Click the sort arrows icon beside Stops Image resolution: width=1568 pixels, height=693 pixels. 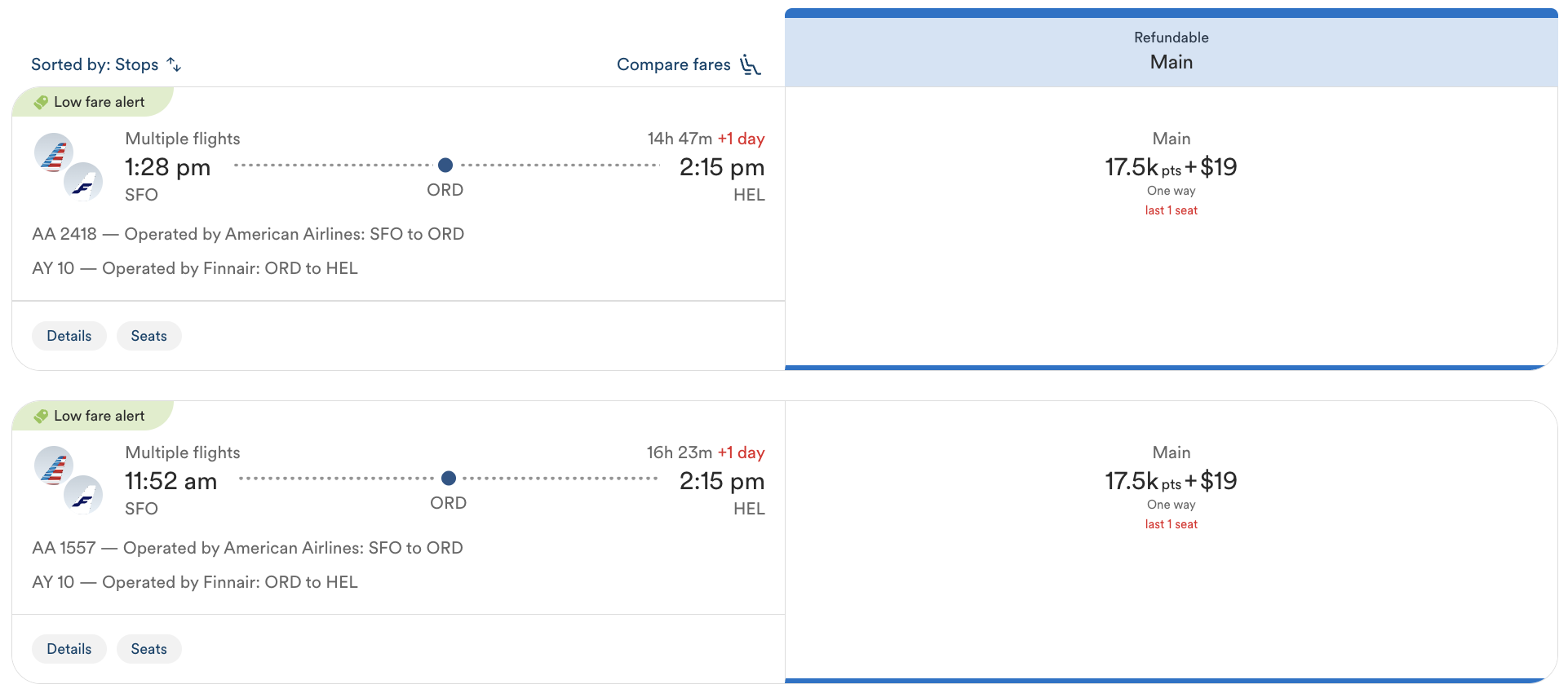pyautogui.click(x=174, y=64)
